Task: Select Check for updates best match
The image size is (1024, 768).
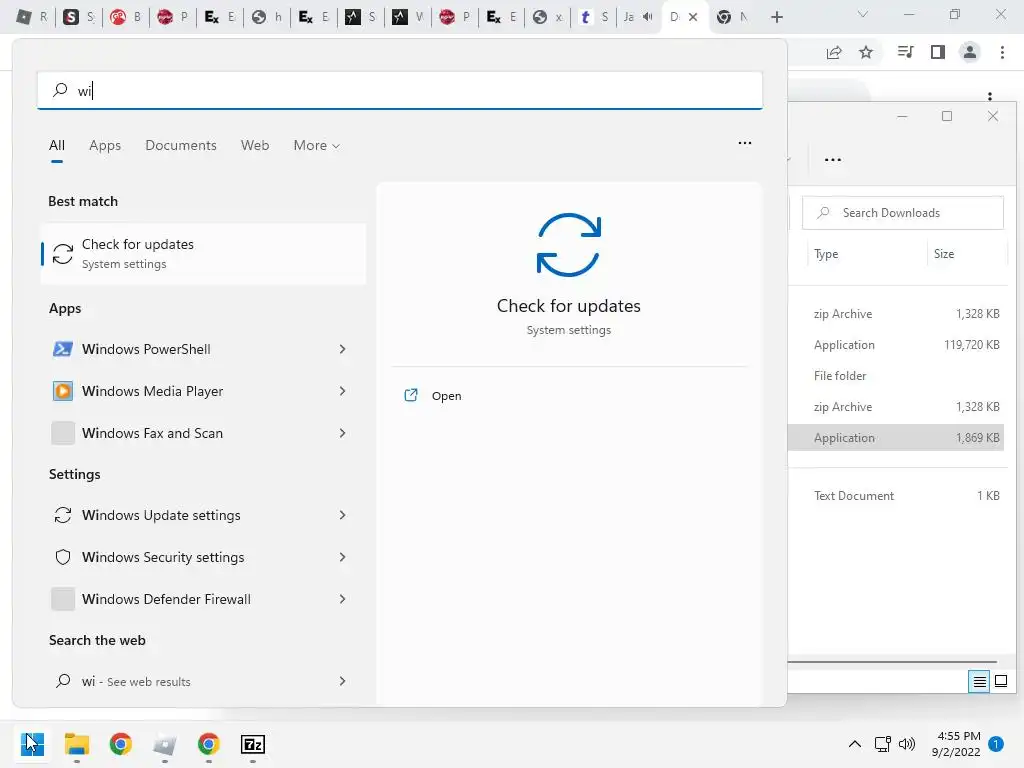Action: pyautogui.click(x=203, y=253)
